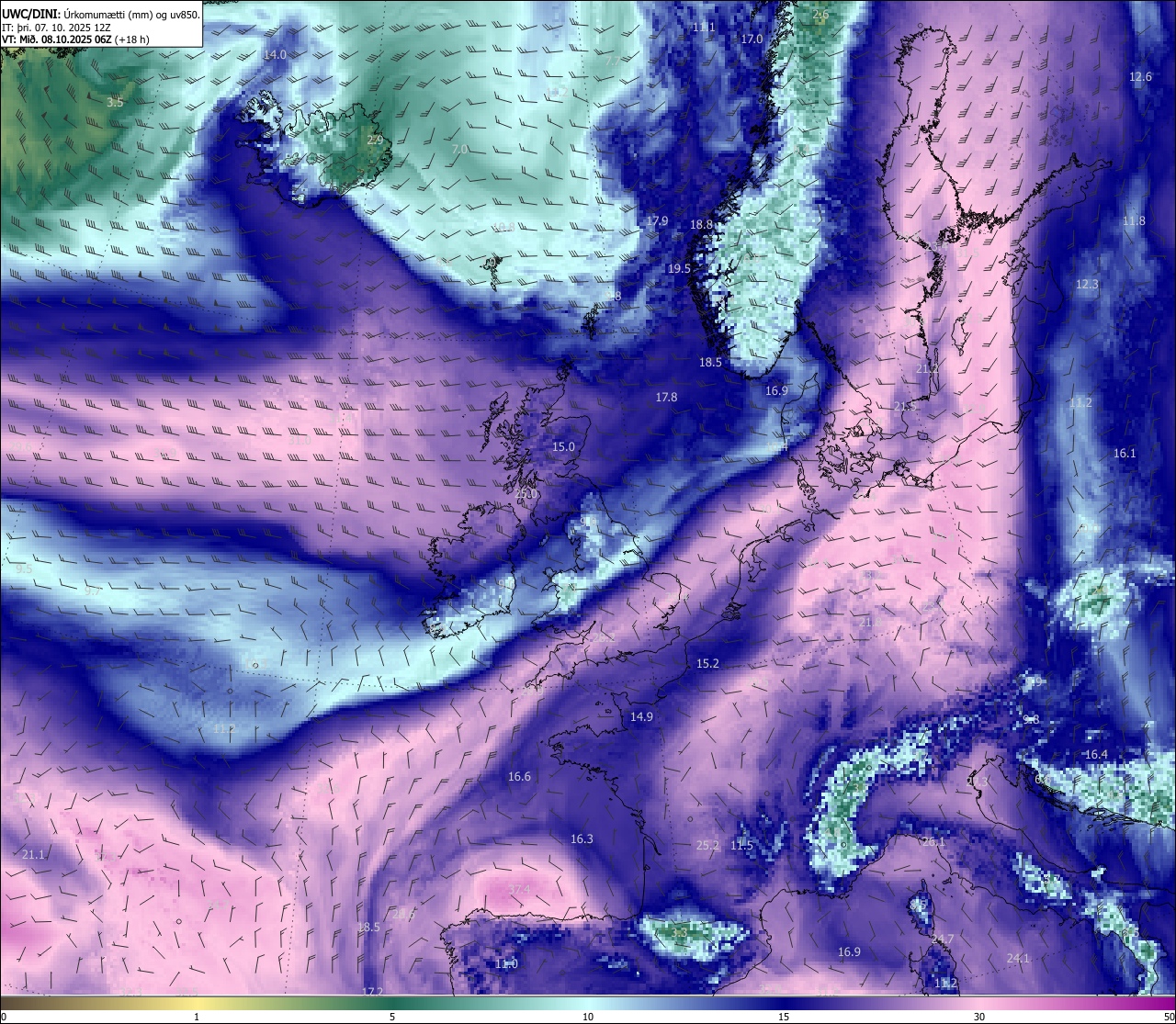
Task: Click the valid time "VT: Mið. 08.10.2025 06Z (+18 h)"
Action: [75, 39]
